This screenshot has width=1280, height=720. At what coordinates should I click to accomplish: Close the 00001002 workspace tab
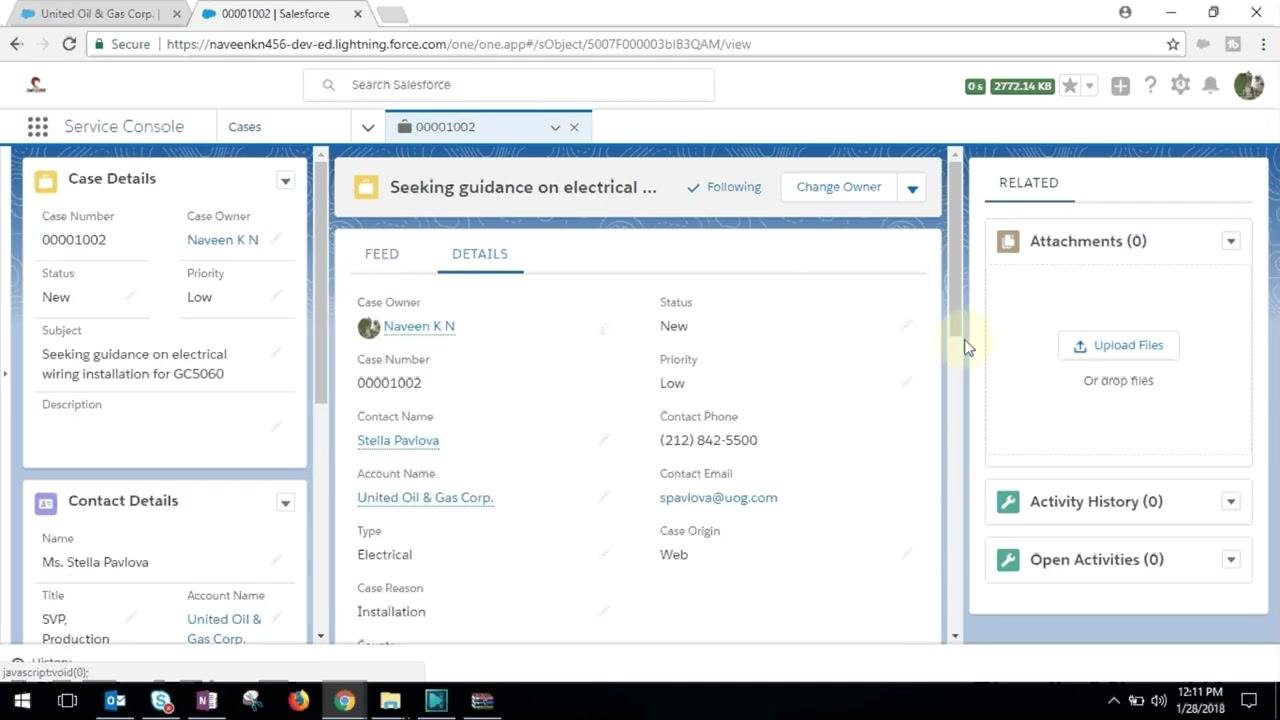(x=574, y=127)
